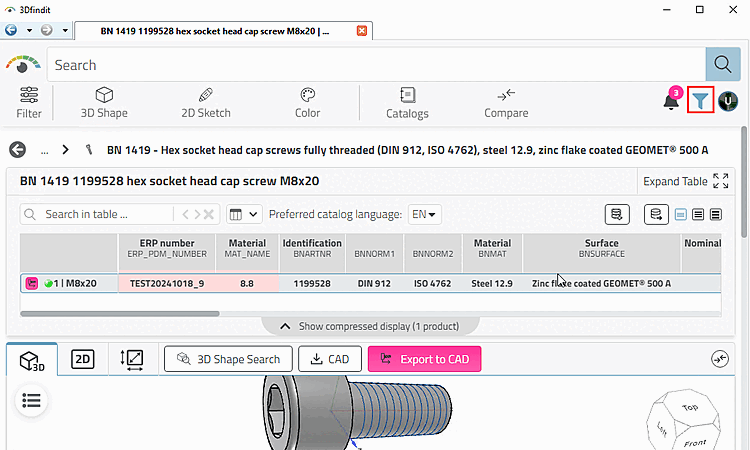Screen dimensions: 750x450
Task: Click Show compressed display toggle
Action: coord(371,326)
